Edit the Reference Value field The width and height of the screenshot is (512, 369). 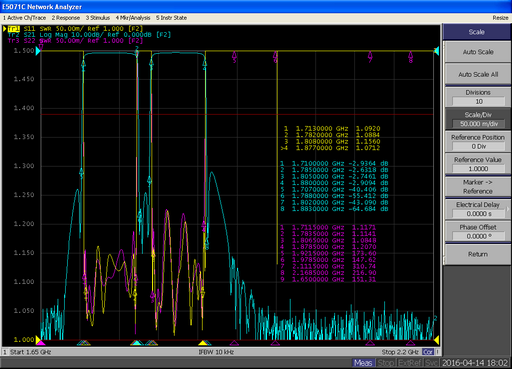(x=478, y=169)
